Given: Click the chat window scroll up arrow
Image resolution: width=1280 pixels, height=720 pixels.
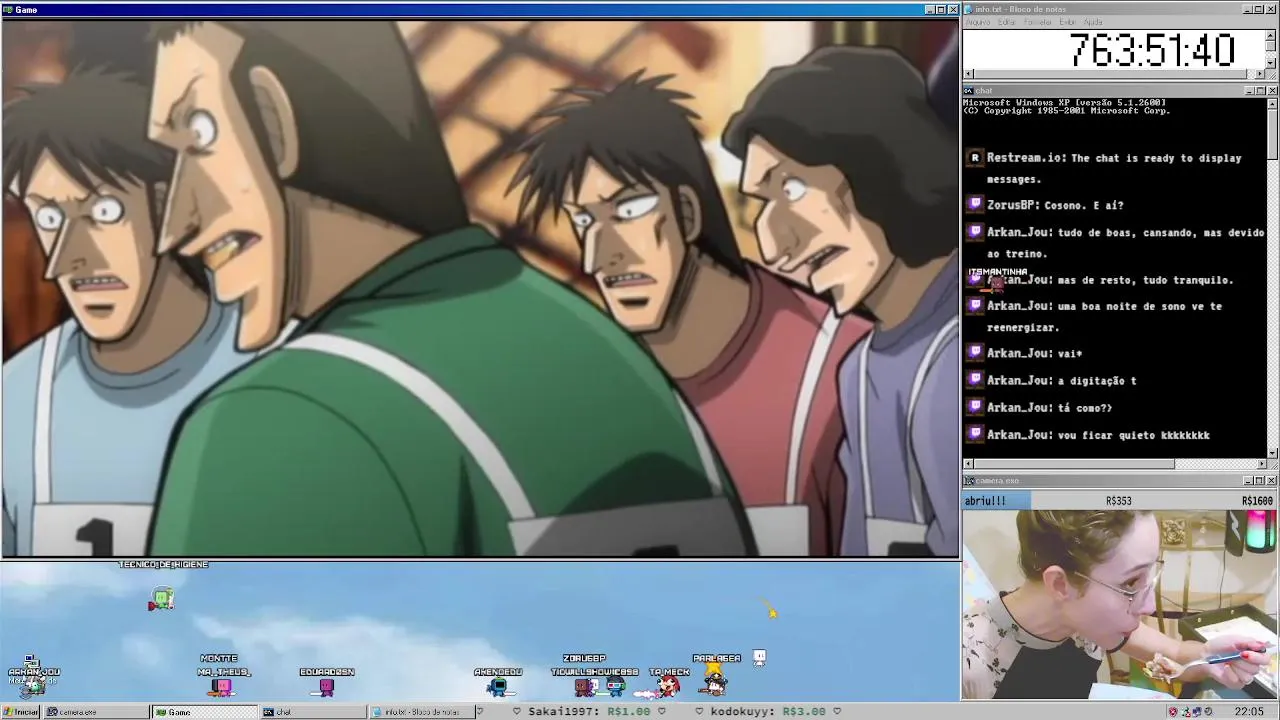Looking at the screenshot, I should pos(1272,103).
